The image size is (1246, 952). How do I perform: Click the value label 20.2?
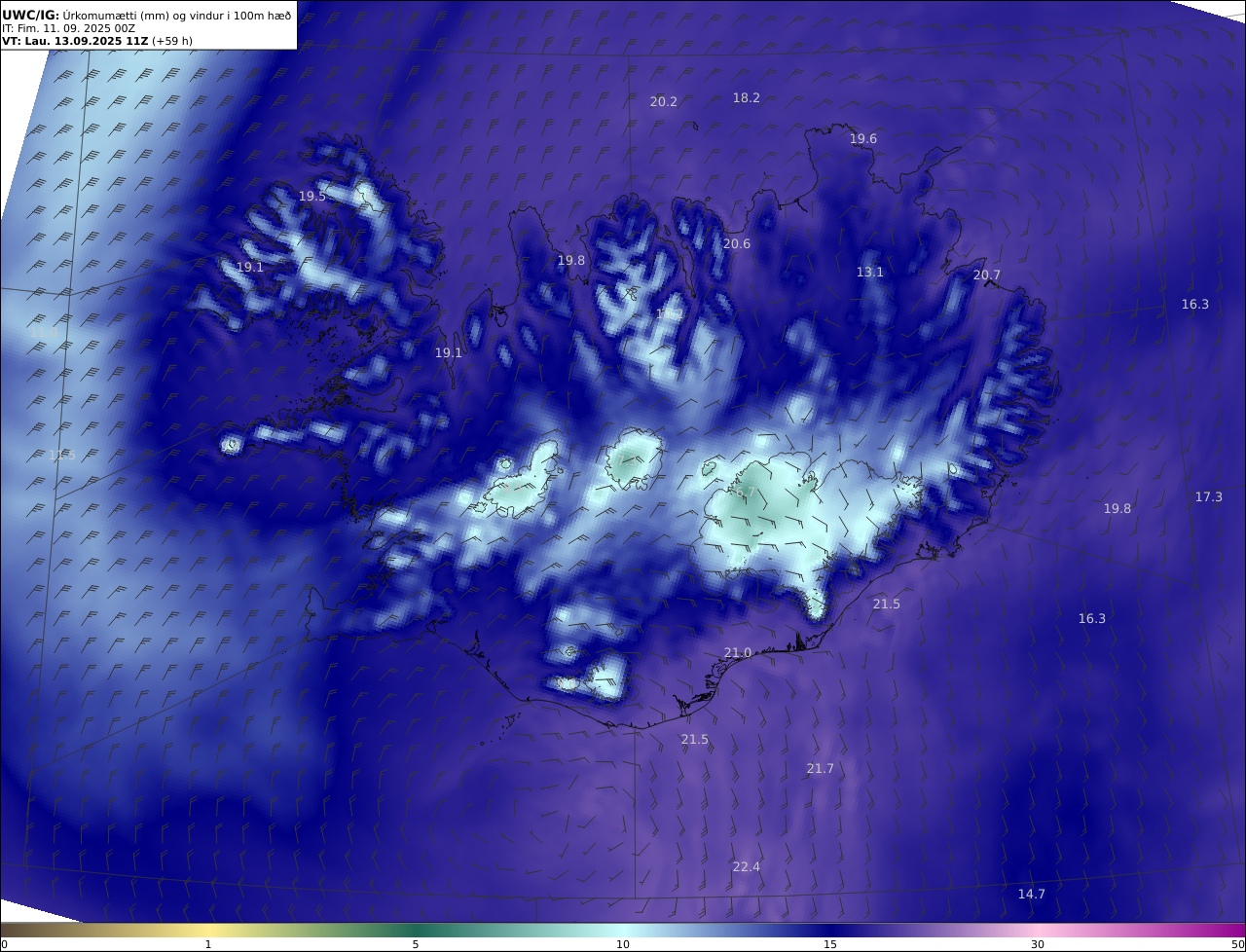pyautogui.click(x=664, y=101)
